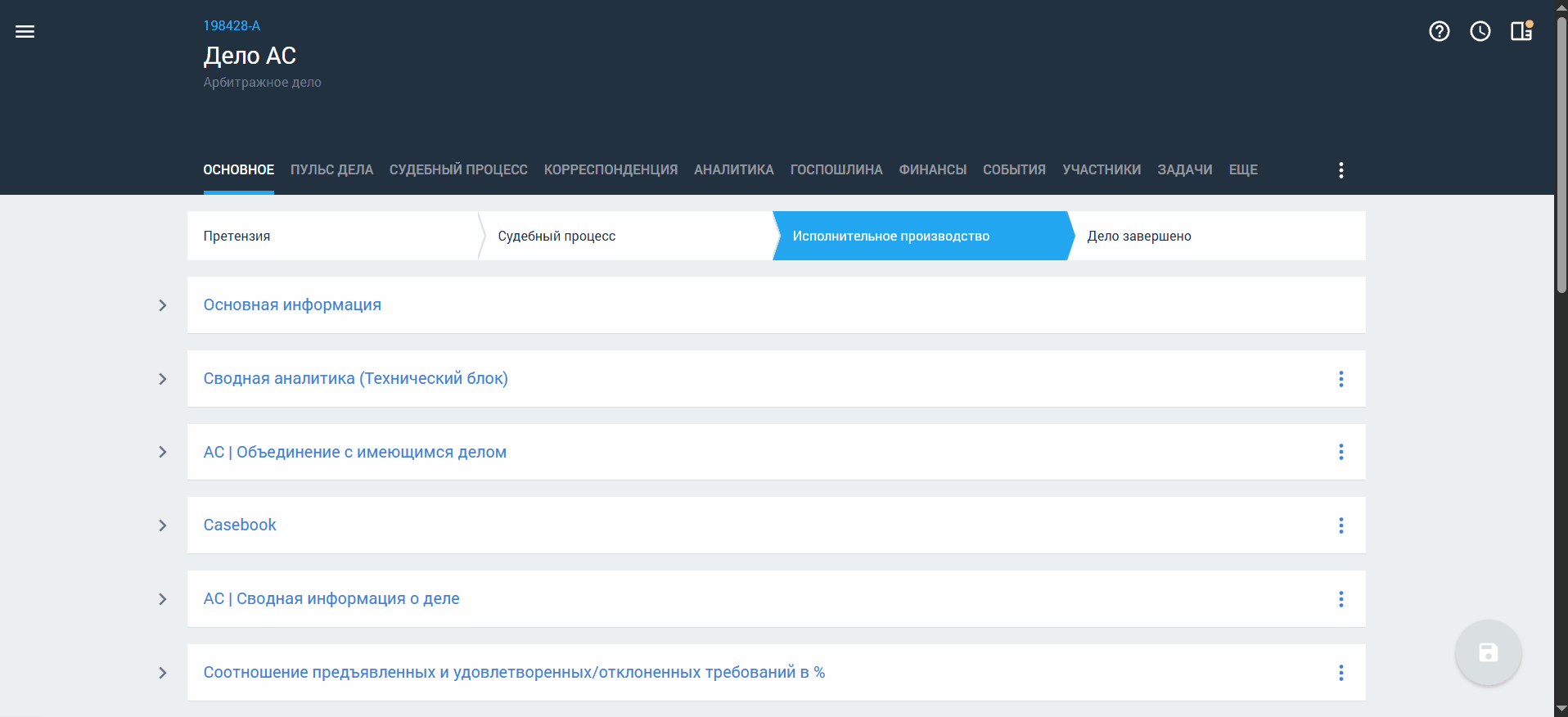Screen dimensions: 1568x717
Task: Open the history clock icon
Action: pos(1480,32)
